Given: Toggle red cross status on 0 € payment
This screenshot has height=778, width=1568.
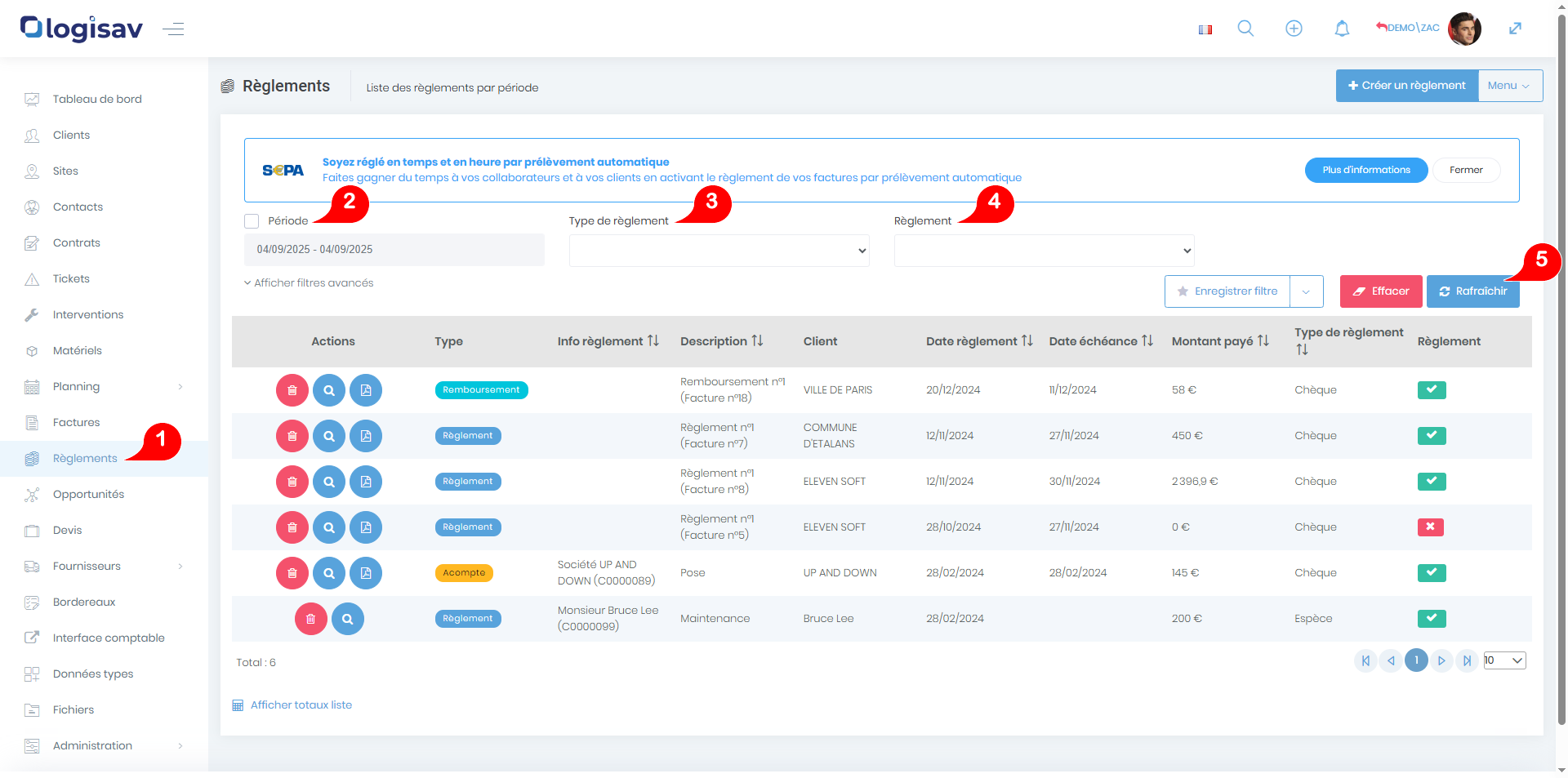Looking at the screenshot, I should pyautogui.click(x=1430, y=527).
